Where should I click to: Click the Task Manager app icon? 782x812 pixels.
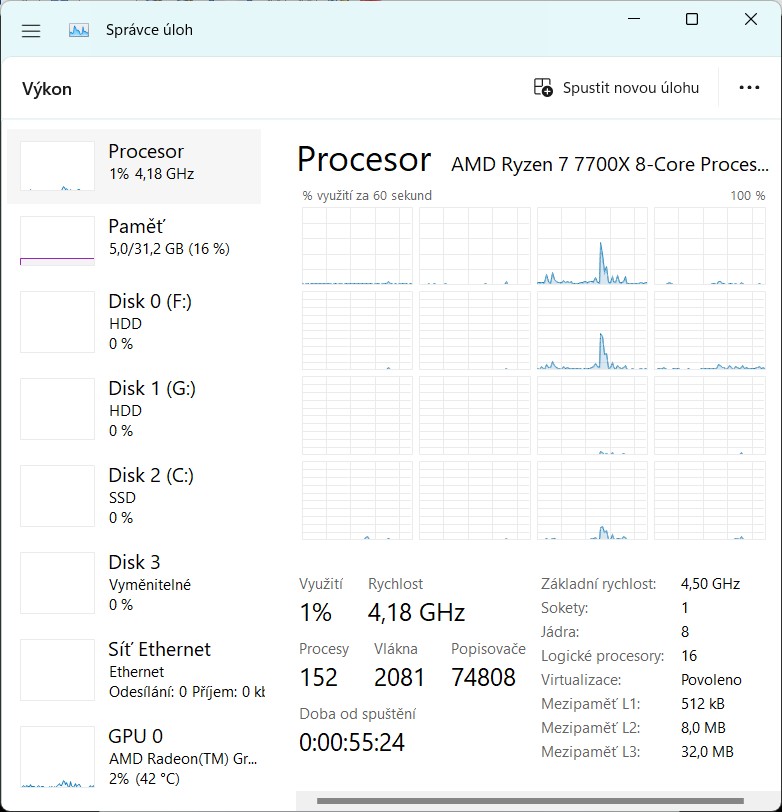coord(79,30)
